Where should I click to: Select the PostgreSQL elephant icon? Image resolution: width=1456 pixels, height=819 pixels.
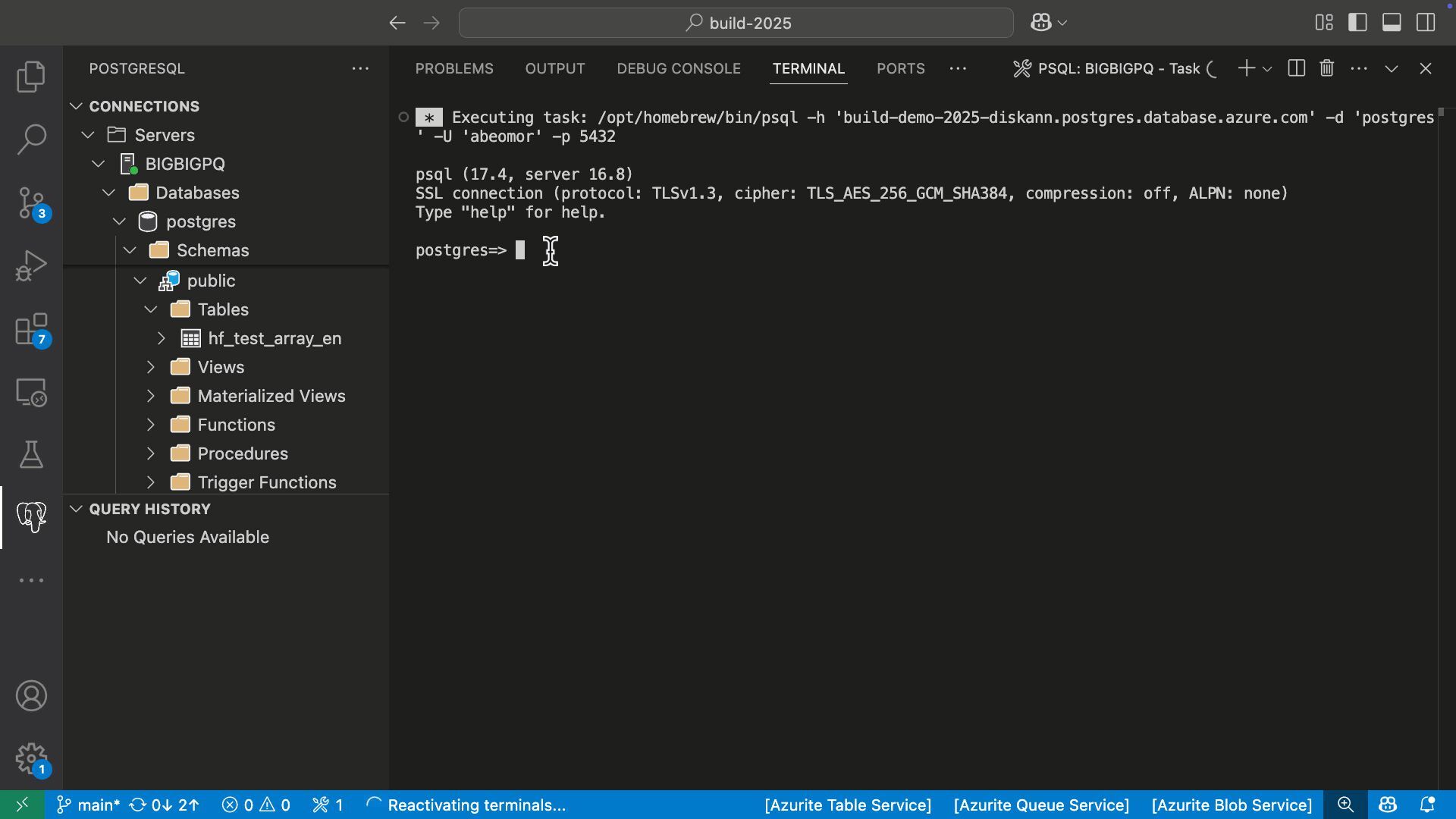click(31, 517)
